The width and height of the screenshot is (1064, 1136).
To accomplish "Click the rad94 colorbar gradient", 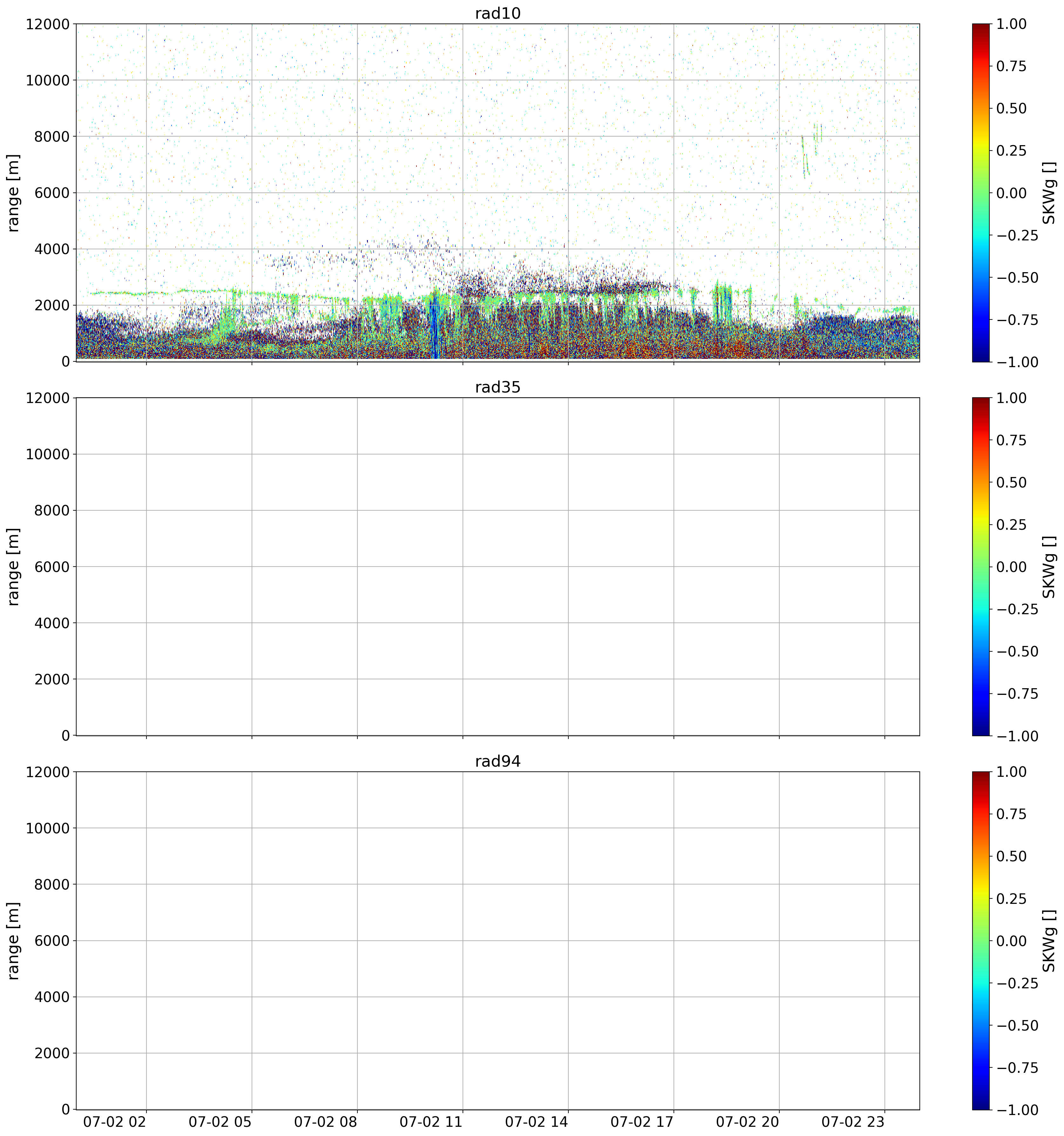I will (981, 941).
